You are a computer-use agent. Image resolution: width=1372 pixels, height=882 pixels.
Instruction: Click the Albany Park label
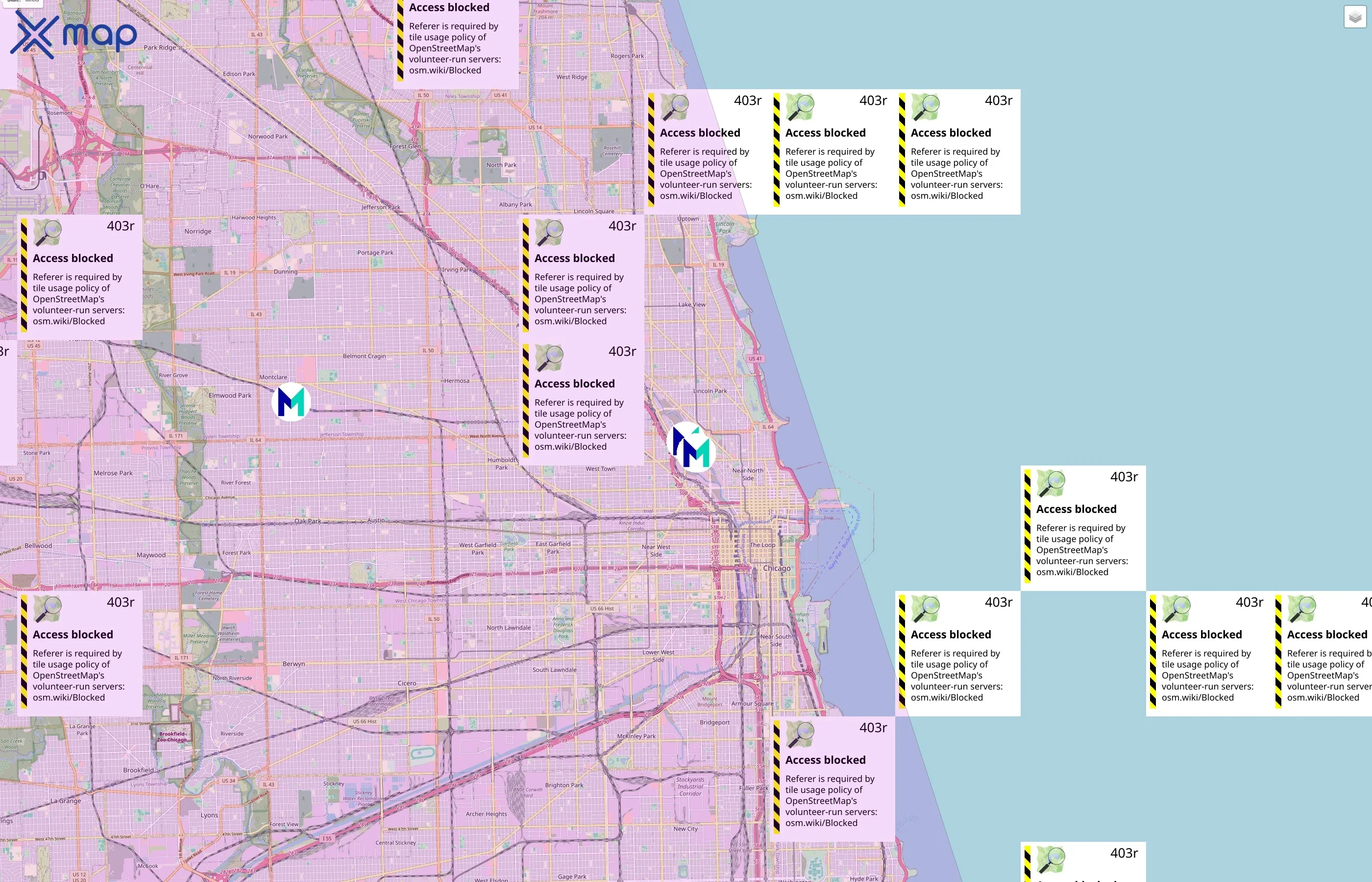pyautogui.click(x=515, y=204)
